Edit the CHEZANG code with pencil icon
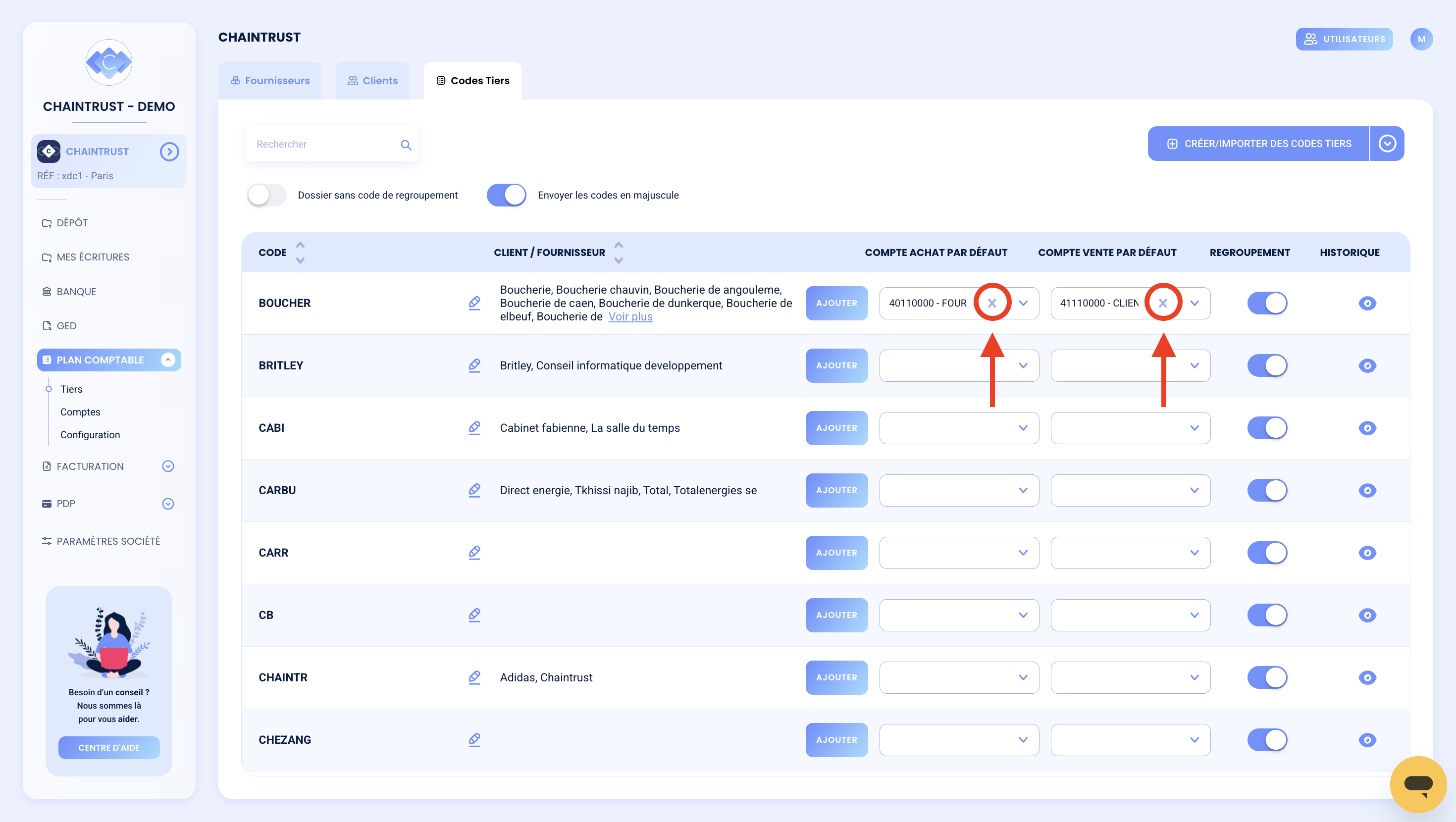The image size is (1456, 822). pos(474,739)
